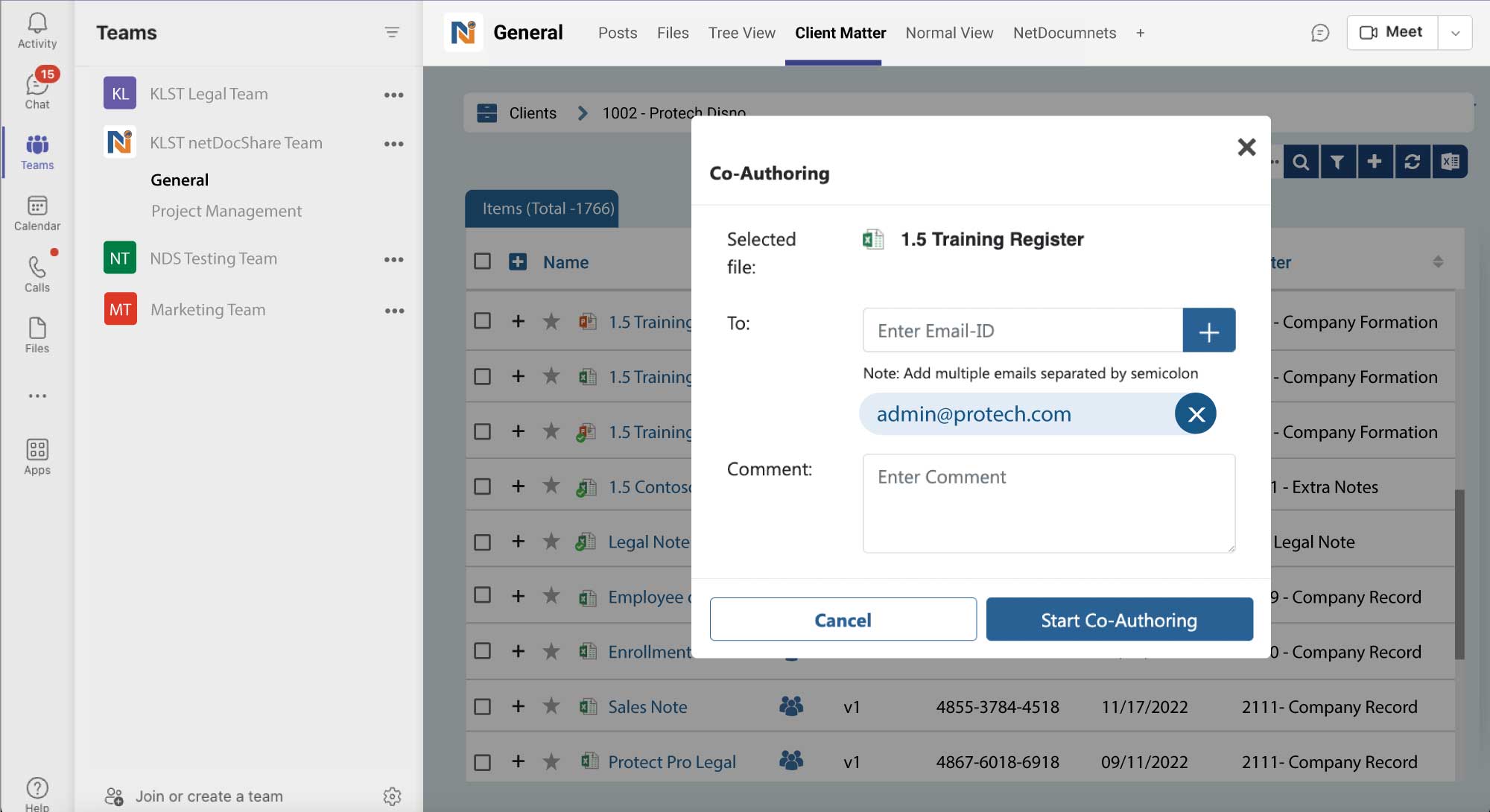Open more options for NDS Testing Team
This screenshot has height=812, width=1490.
393,259
